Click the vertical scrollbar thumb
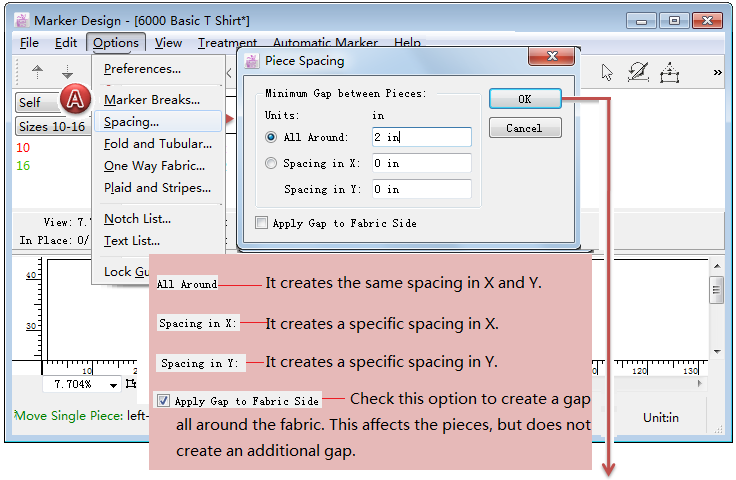This screenshot has width=736, height=480. coord(716,290)
